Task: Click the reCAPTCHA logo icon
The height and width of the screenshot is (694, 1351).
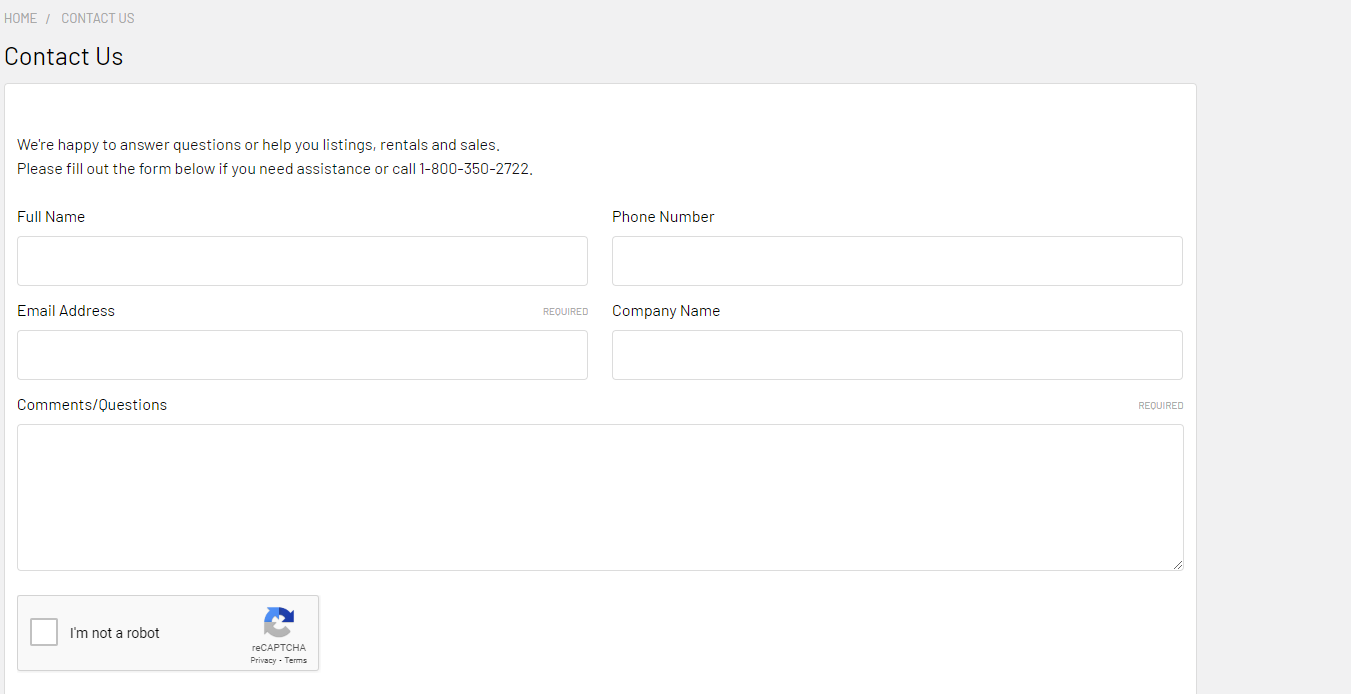Action: pyautogui.click(x=279, y=622)
